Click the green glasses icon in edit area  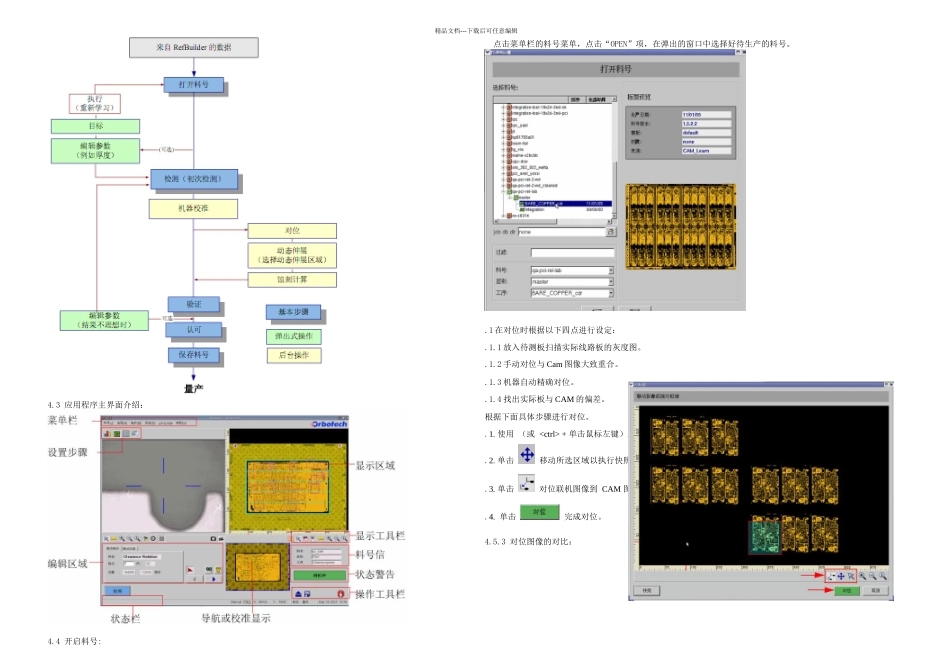(209, 570)
